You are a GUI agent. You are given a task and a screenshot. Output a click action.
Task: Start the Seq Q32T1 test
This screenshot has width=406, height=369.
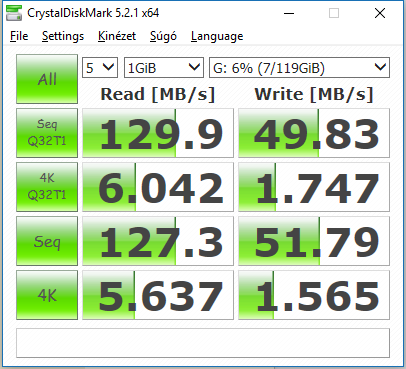(47, 133)
